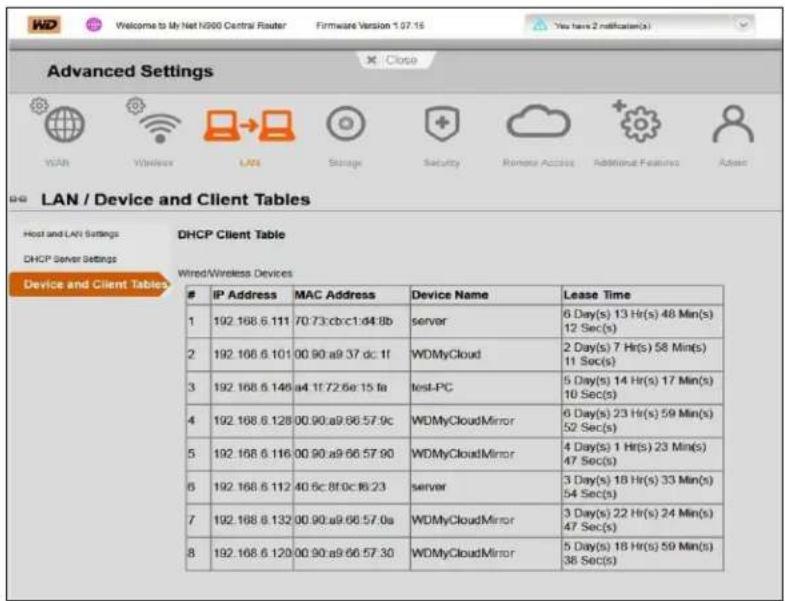Click the WD logo
Viewport: 785px width, 601px height.
pyautogui.click(x=45, y=25)
